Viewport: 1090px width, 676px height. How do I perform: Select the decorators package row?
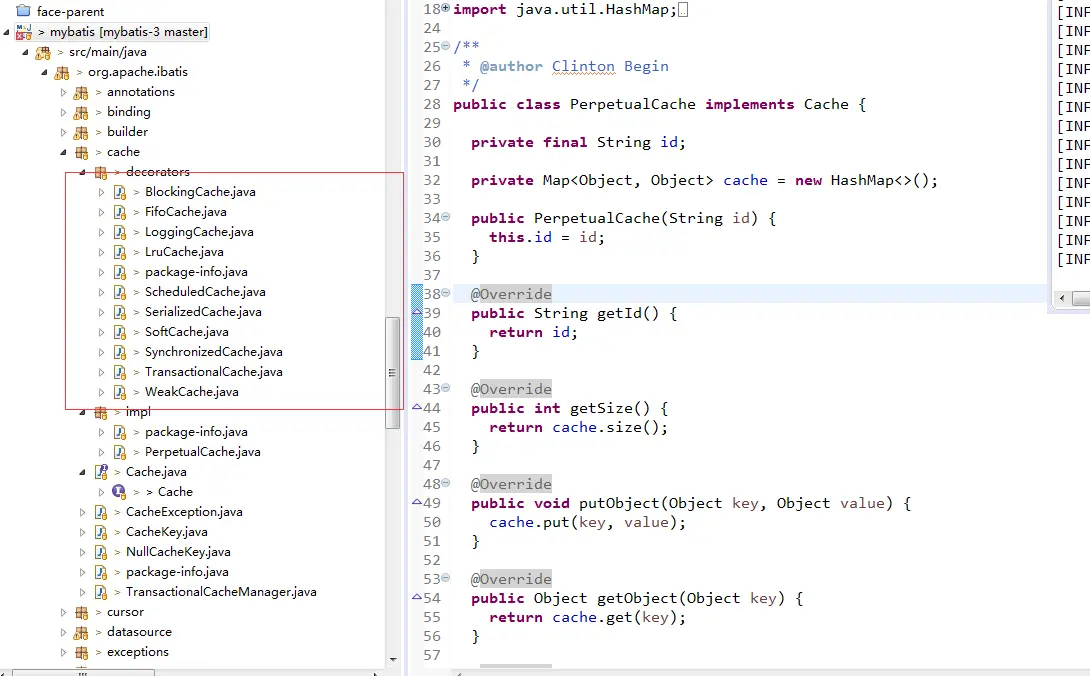(x=158, y=172)
